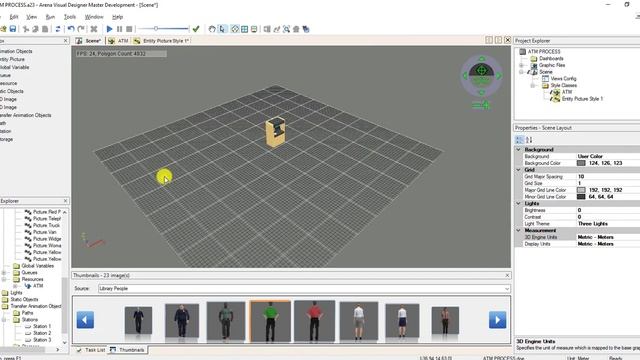Image resolution: width=640 pixels, height=360 pixels.
Task: Click the sync arrows icon in the toolbar
Action: click(58, 29)
